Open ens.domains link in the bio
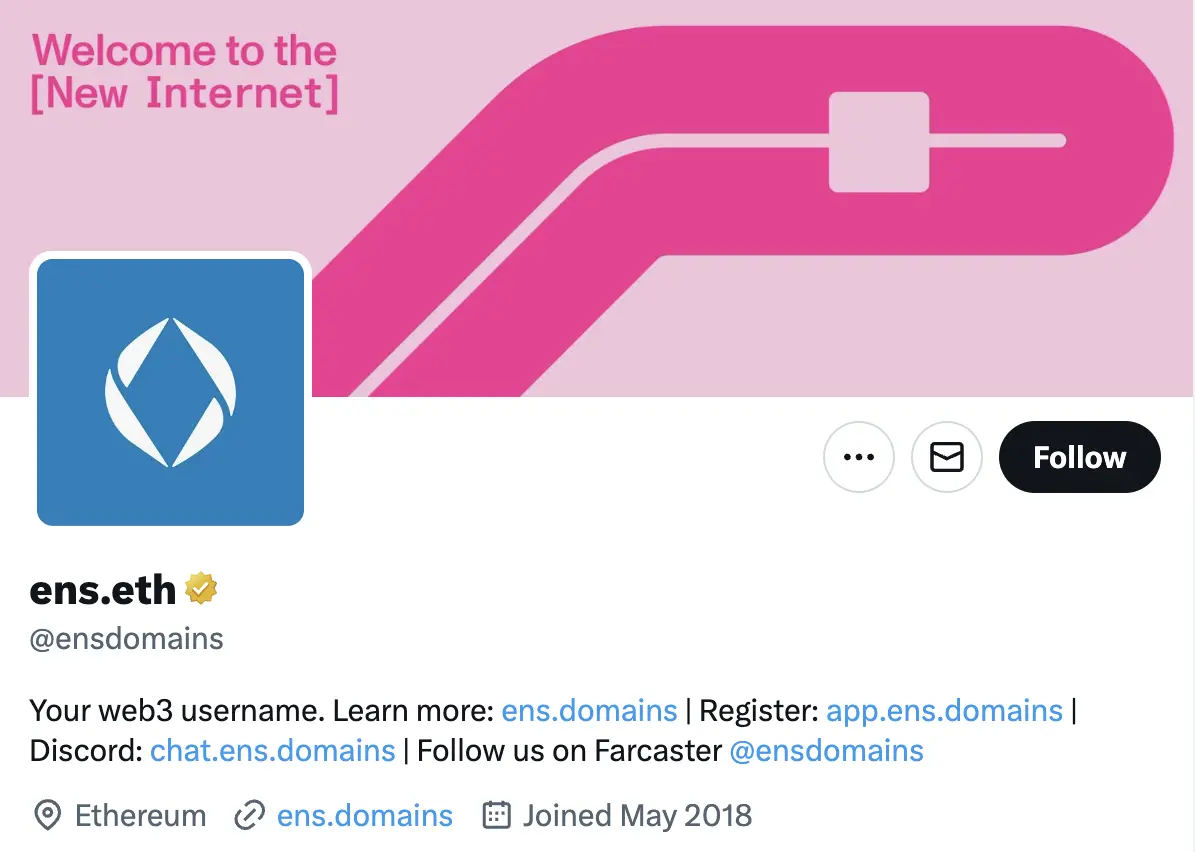This screenshot has width=1196, height=852. pos(589,711)
